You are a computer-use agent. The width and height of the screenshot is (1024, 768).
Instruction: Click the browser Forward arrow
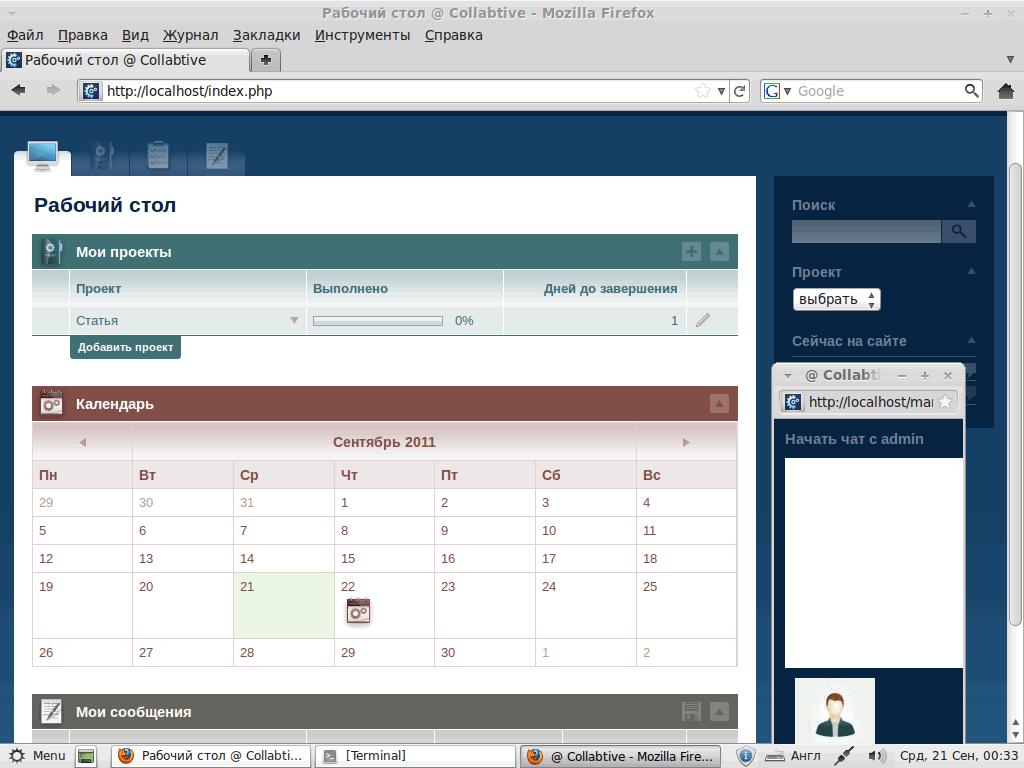click(54, 90)
